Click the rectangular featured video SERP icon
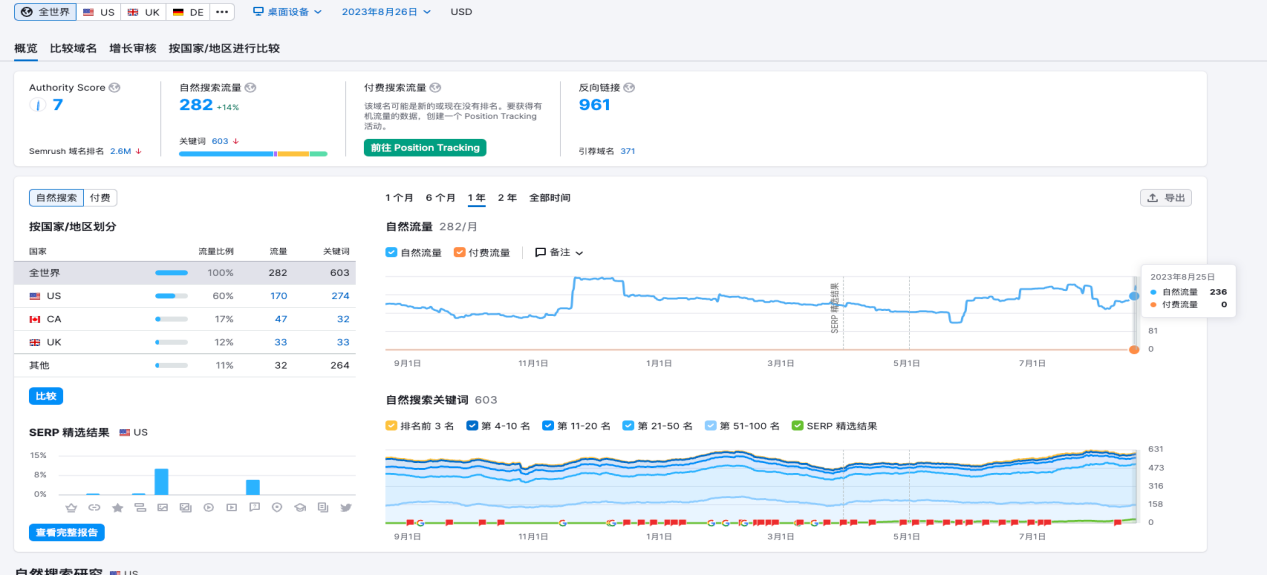This screenshot has width=1267, height=575. point(231,508)
